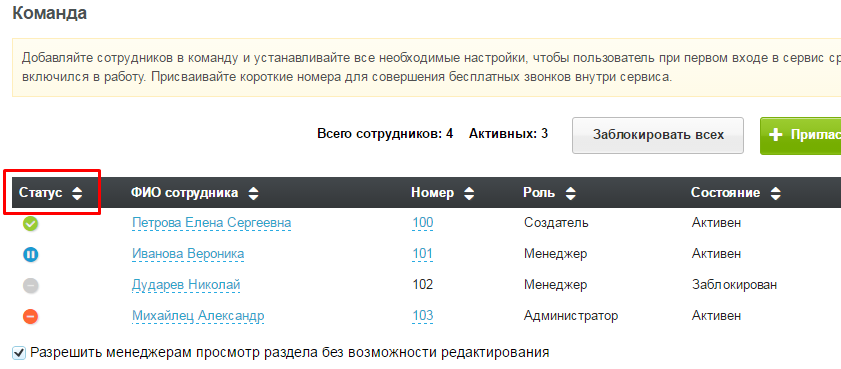This screenshot has height=369, width=841.
Task: Click Активен state in Петрова row
Action: point(717,223)
